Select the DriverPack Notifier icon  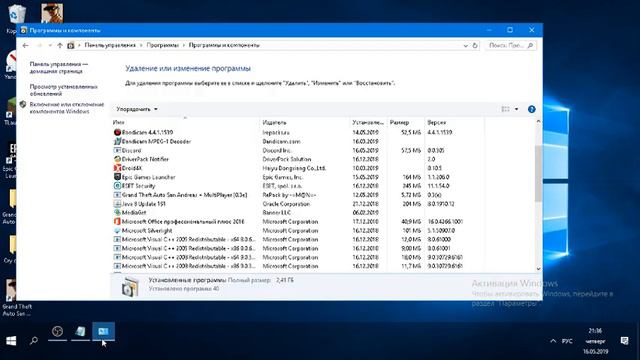117,159
